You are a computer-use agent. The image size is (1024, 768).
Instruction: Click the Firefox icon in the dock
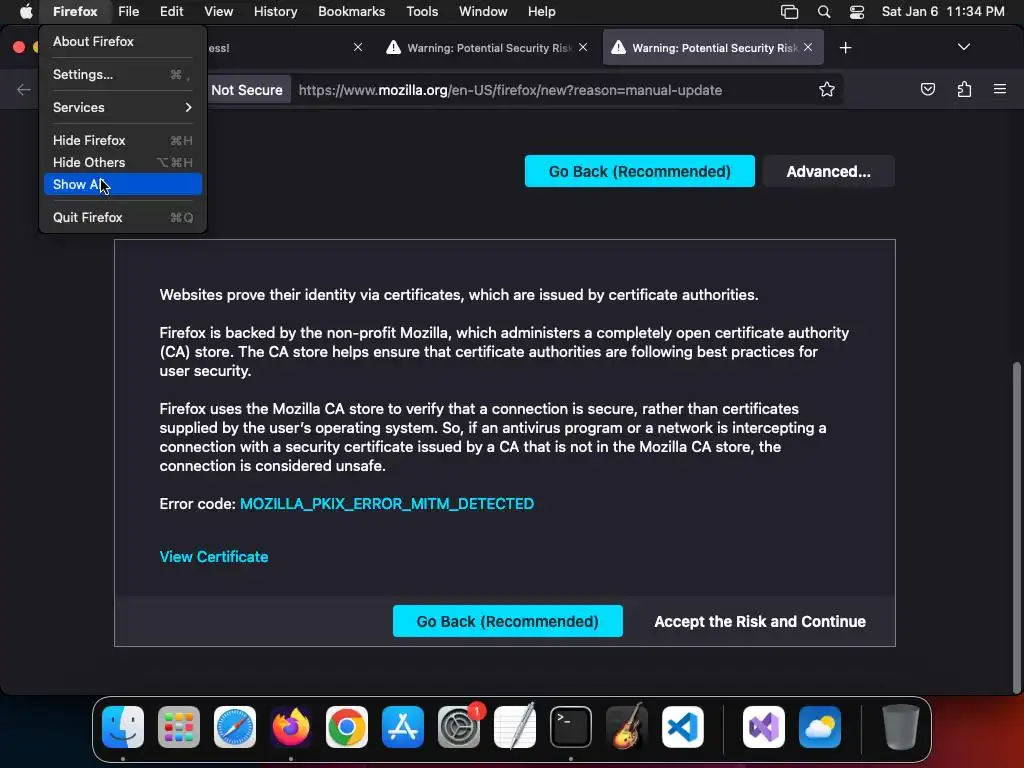pyautogui.click(x=291, y=727)
